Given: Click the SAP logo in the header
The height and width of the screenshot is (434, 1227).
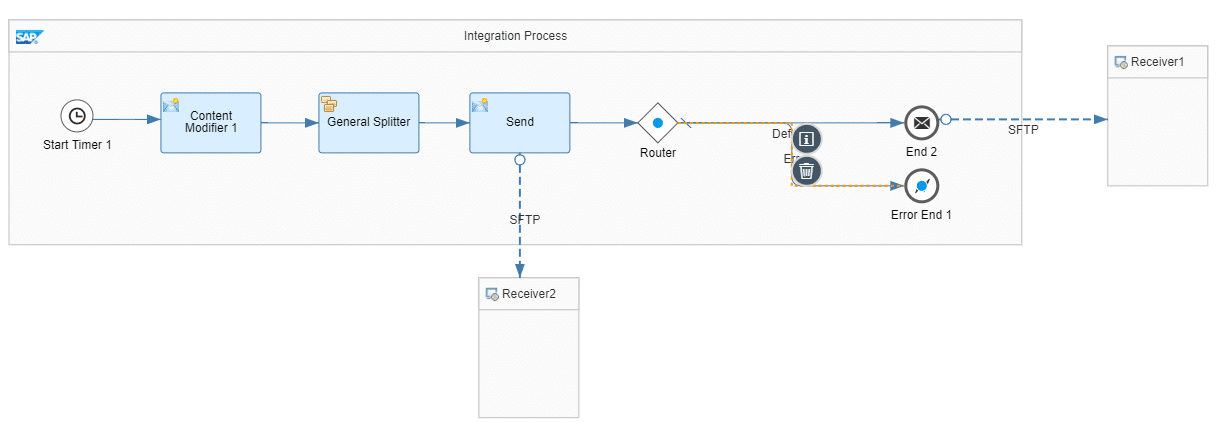Looking at the screenshot, I should pos(28,37).
